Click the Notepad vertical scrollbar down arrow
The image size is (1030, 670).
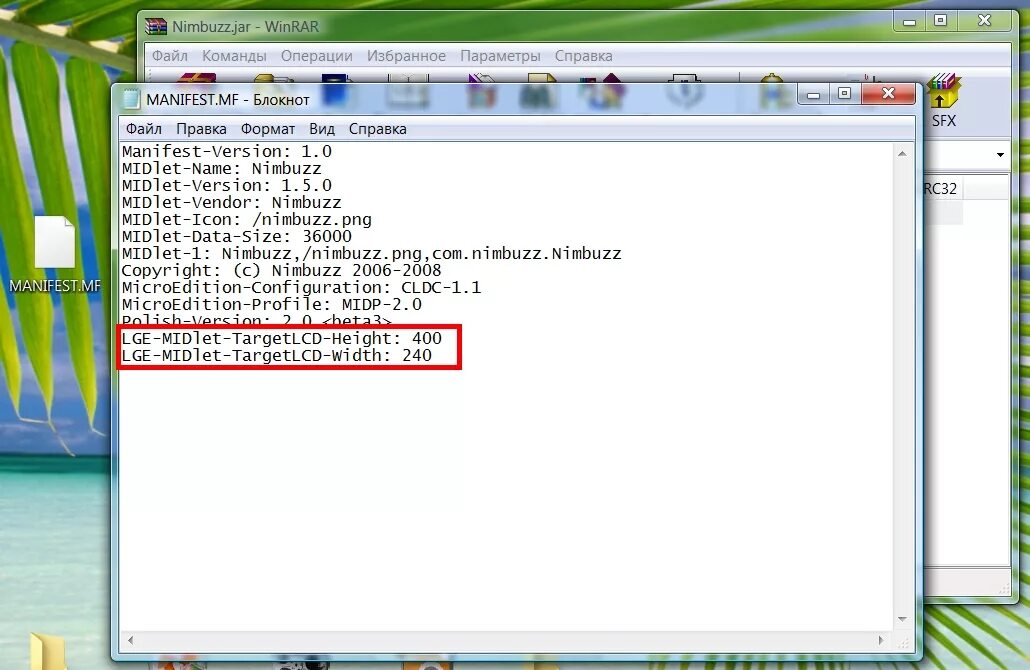pos(902,619)
